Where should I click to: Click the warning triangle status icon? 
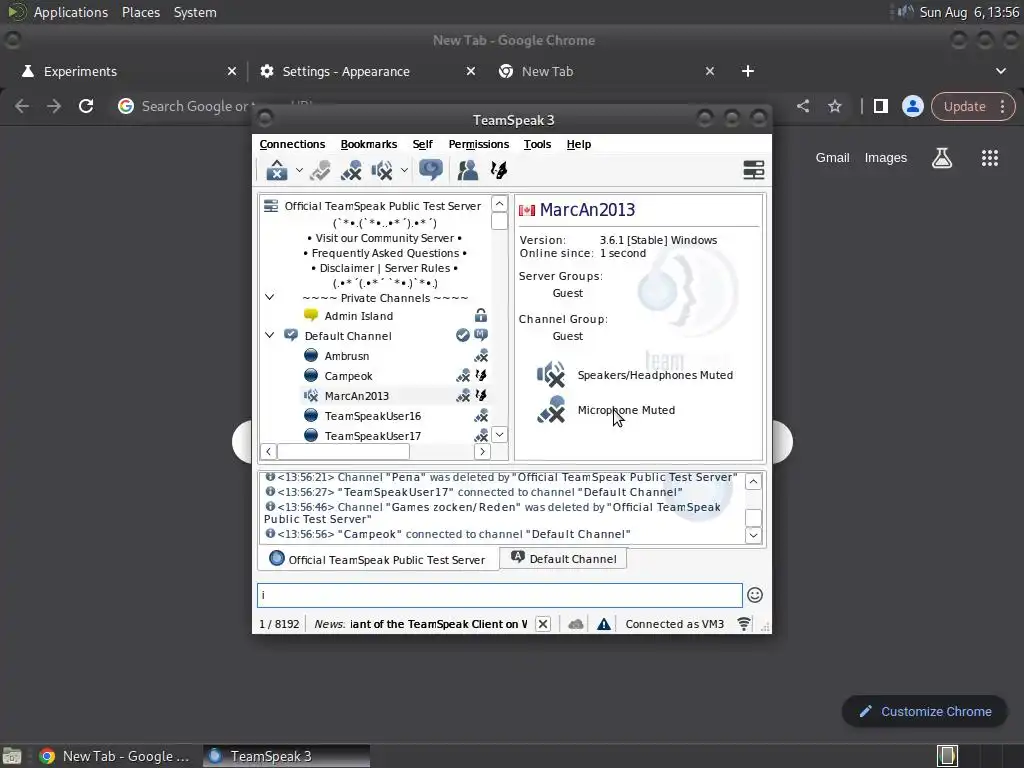pos(604,624)
